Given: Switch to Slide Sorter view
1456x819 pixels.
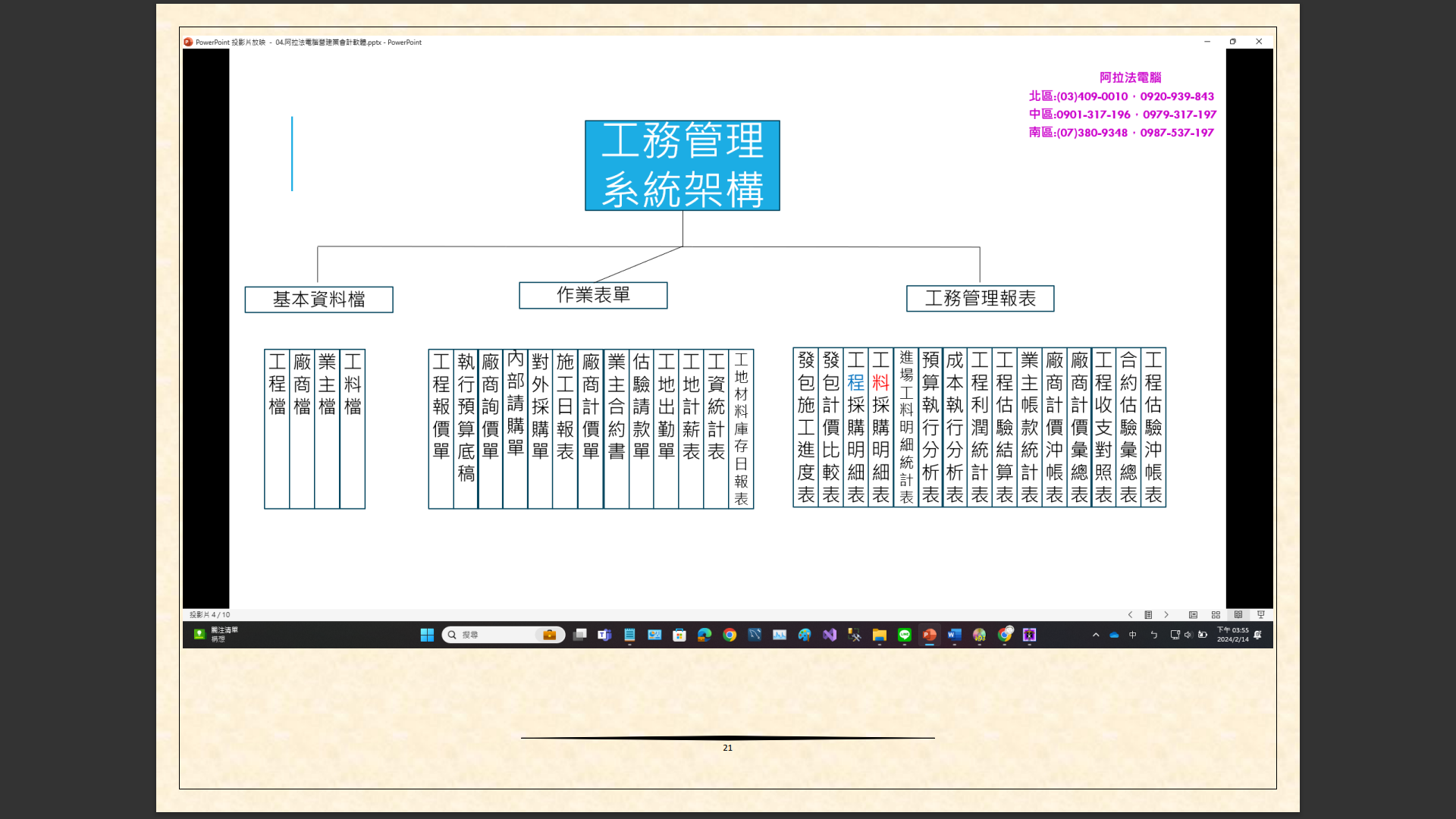Looking at the screenshot, I should (x=1216, y=615).
